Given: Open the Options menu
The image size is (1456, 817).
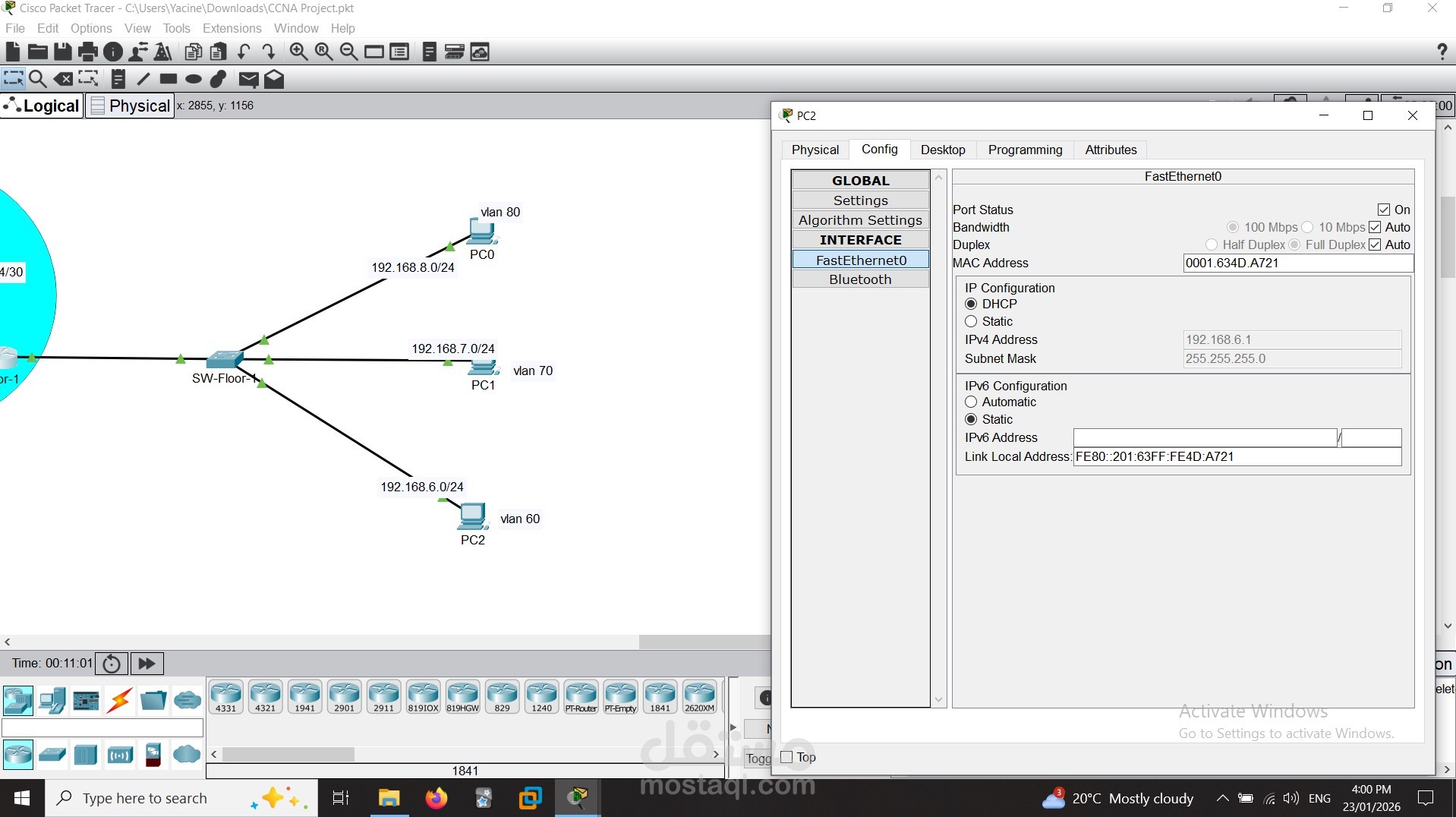Looking at the screenshot, I should pyautogui.click(x=91, y=28).
